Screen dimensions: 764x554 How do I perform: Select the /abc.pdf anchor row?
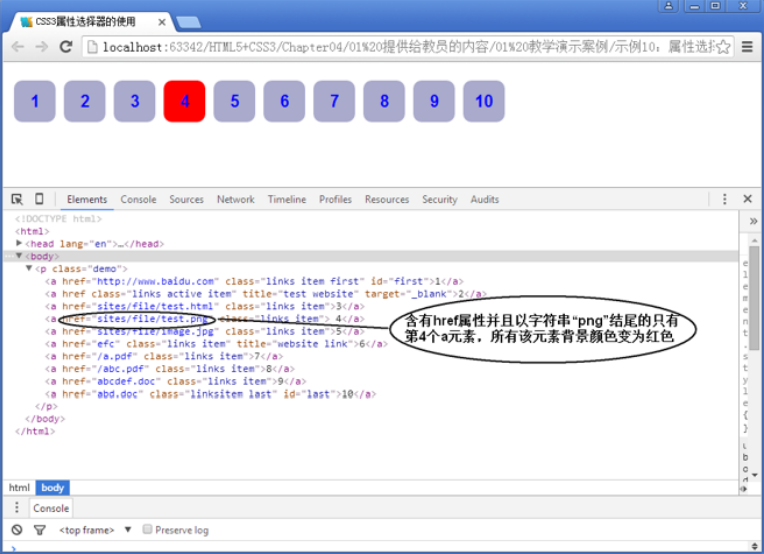(170, 369)
